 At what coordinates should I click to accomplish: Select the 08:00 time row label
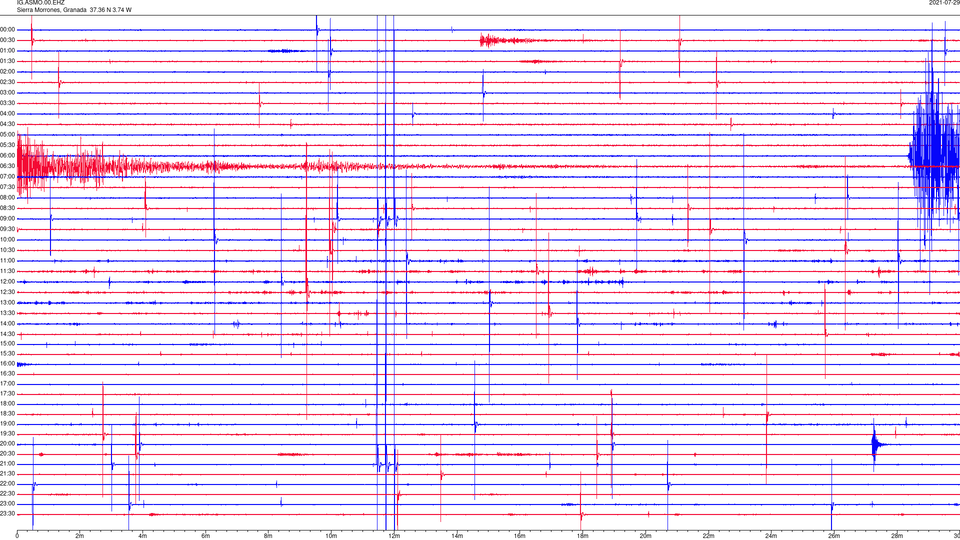tap(7, 197)
